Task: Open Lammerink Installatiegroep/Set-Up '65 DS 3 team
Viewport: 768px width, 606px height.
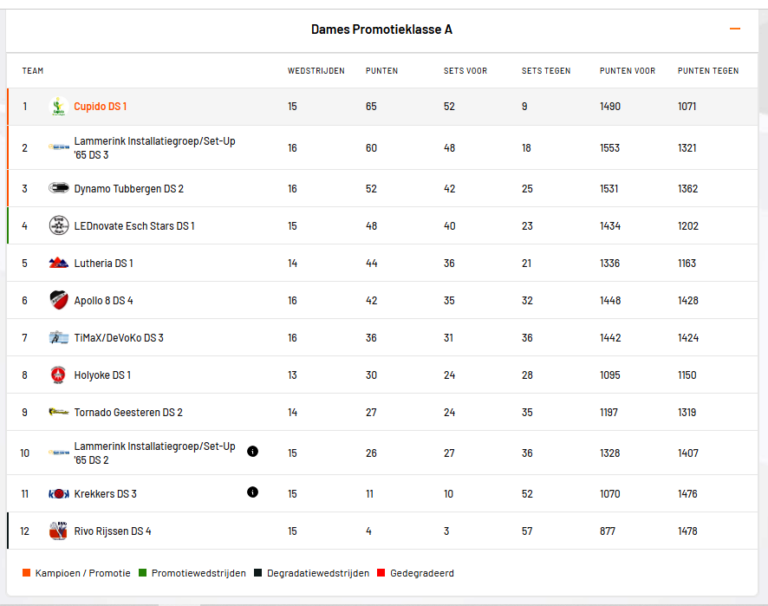Action: [x=154, y=148]
